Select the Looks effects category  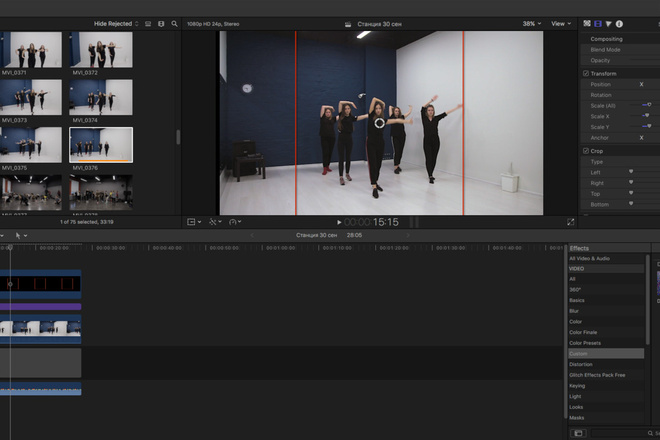tap(606, 407)
